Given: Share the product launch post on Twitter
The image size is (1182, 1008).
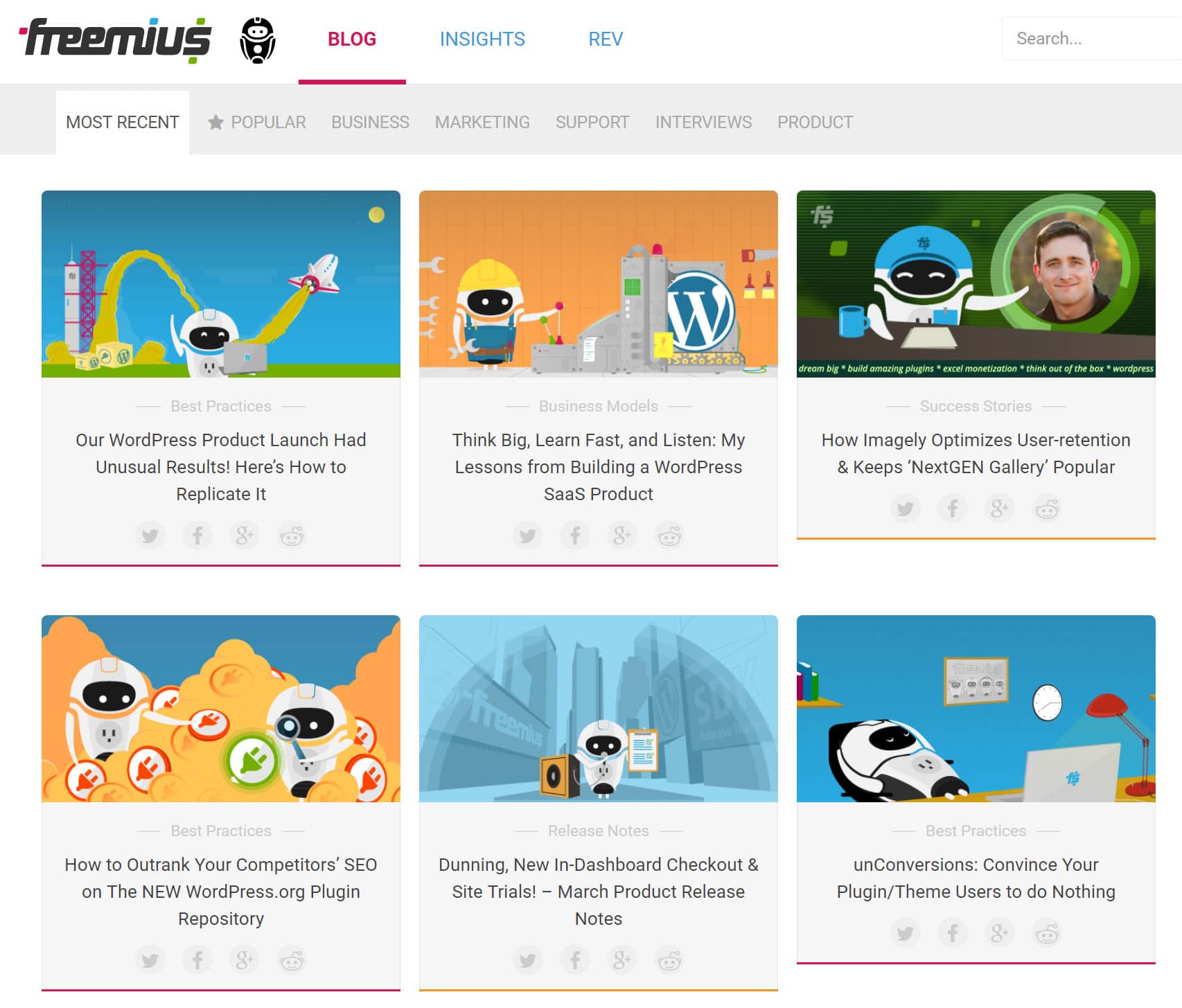Looking at the screenshot, I should [150, 535].
